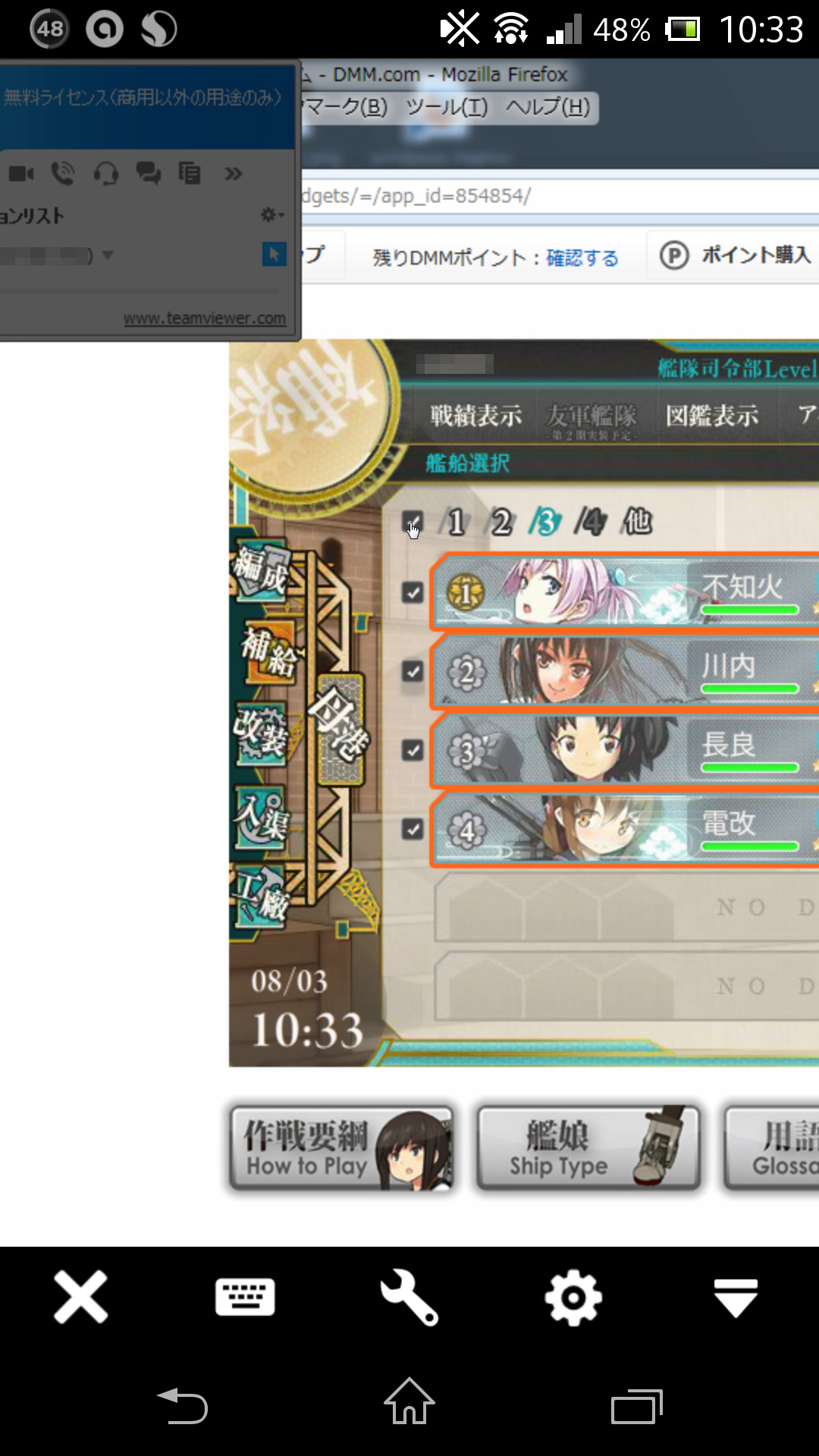Open the keyboard icon in bottom toolbar
The image size is (819, 1456).
click(245, 1298)
